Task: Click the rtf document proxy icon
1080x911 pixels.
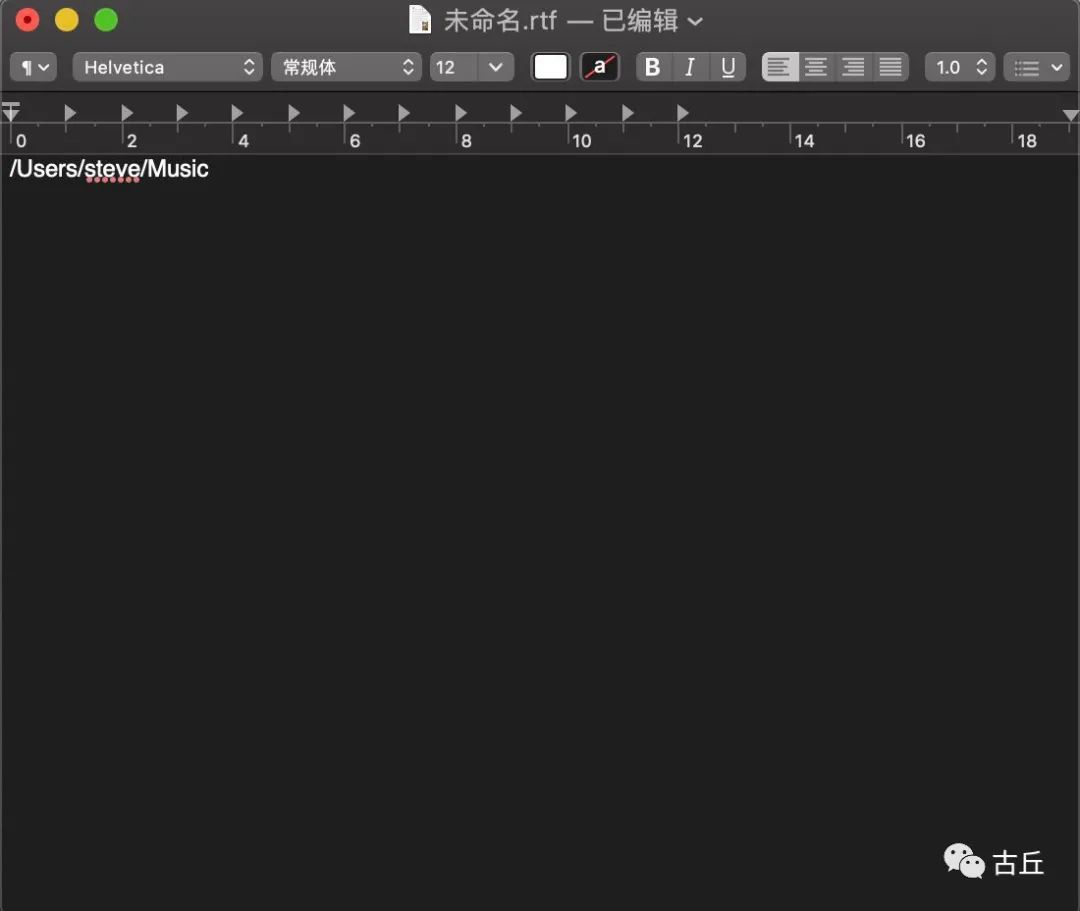Action: pos(419,20)
